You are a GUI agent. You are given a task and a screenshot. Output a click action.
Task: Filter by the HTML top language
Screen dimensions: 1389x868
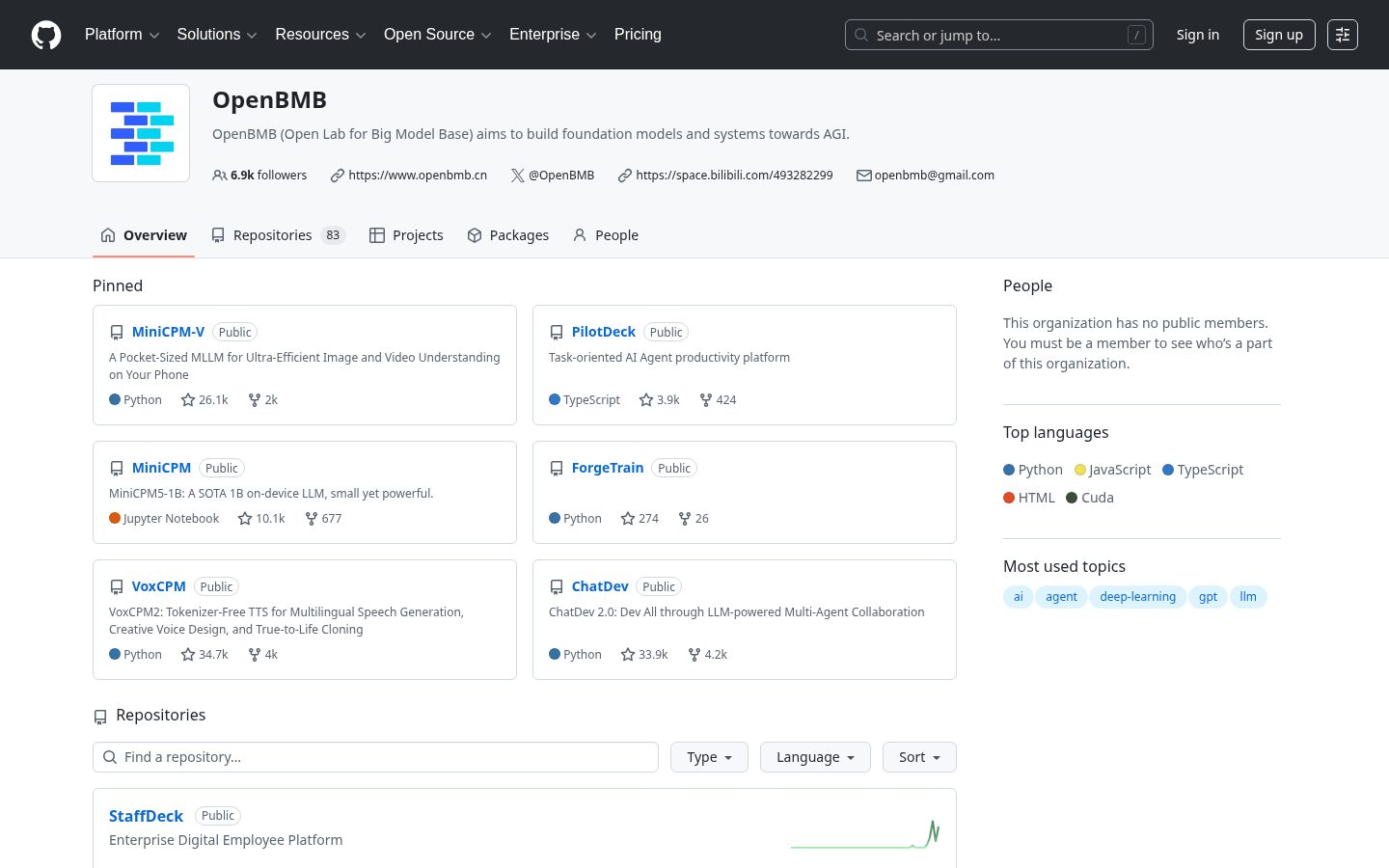(1029, 498)
